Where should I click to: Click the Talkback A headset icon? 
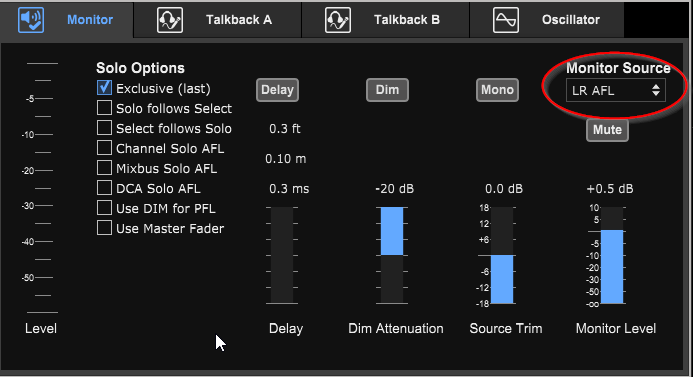click(170, 20)
